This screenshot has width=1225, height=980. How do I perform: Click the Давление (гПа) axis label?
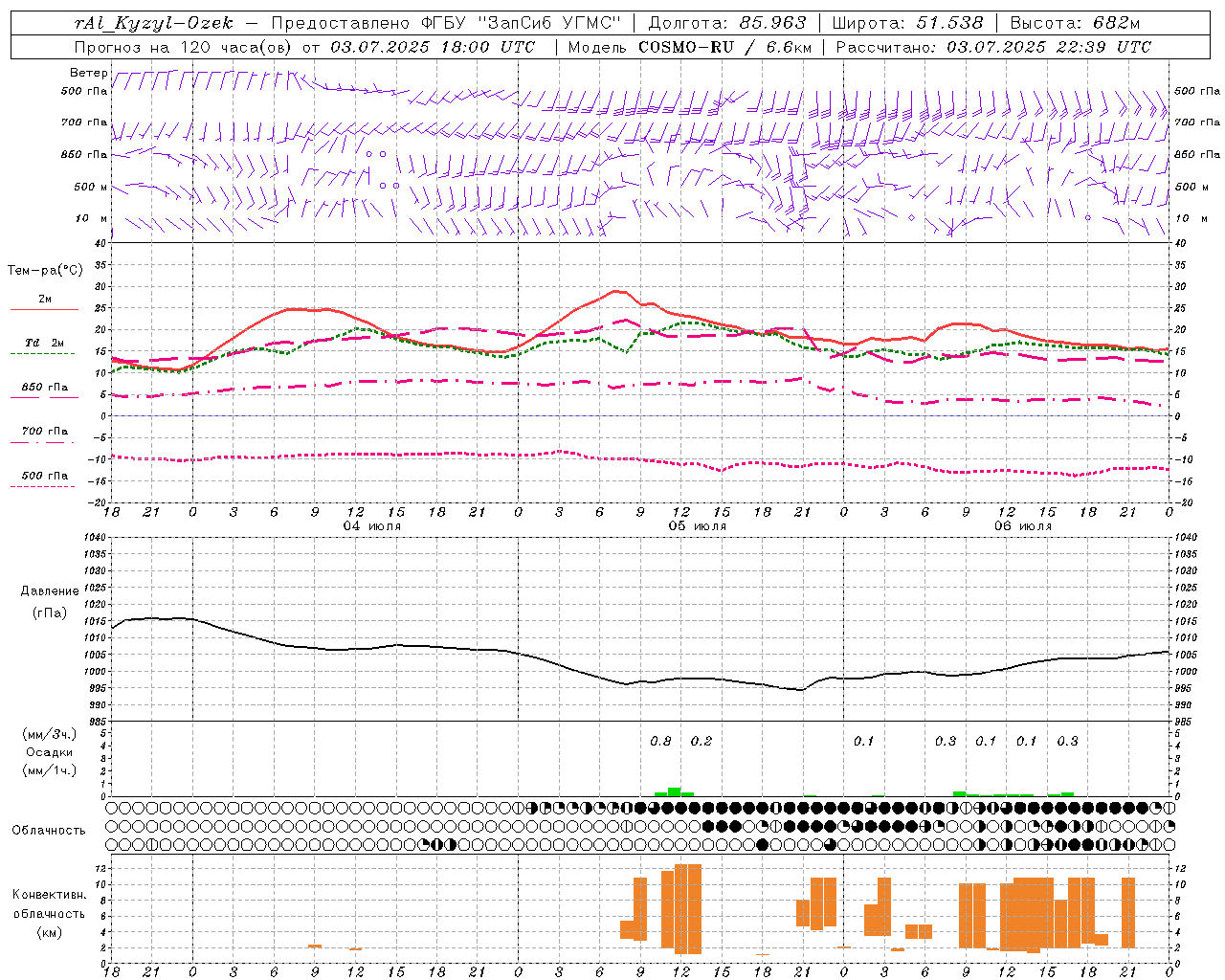[x=50, y=602]
